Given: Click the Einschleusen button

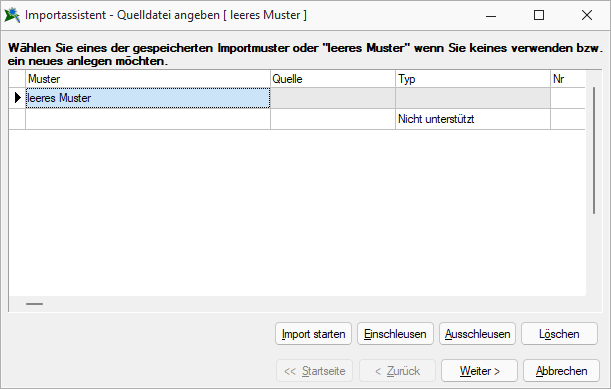Looking at the screenshot, I should point(395,334).
